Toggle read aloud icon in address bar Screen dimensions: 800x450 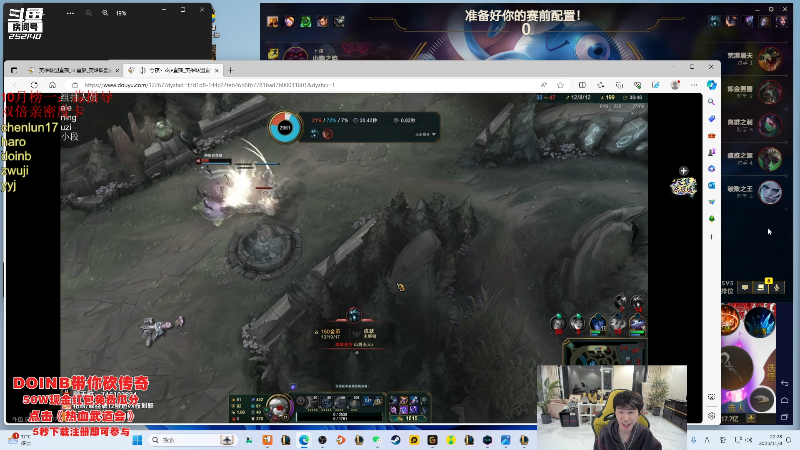coord(544,85)
